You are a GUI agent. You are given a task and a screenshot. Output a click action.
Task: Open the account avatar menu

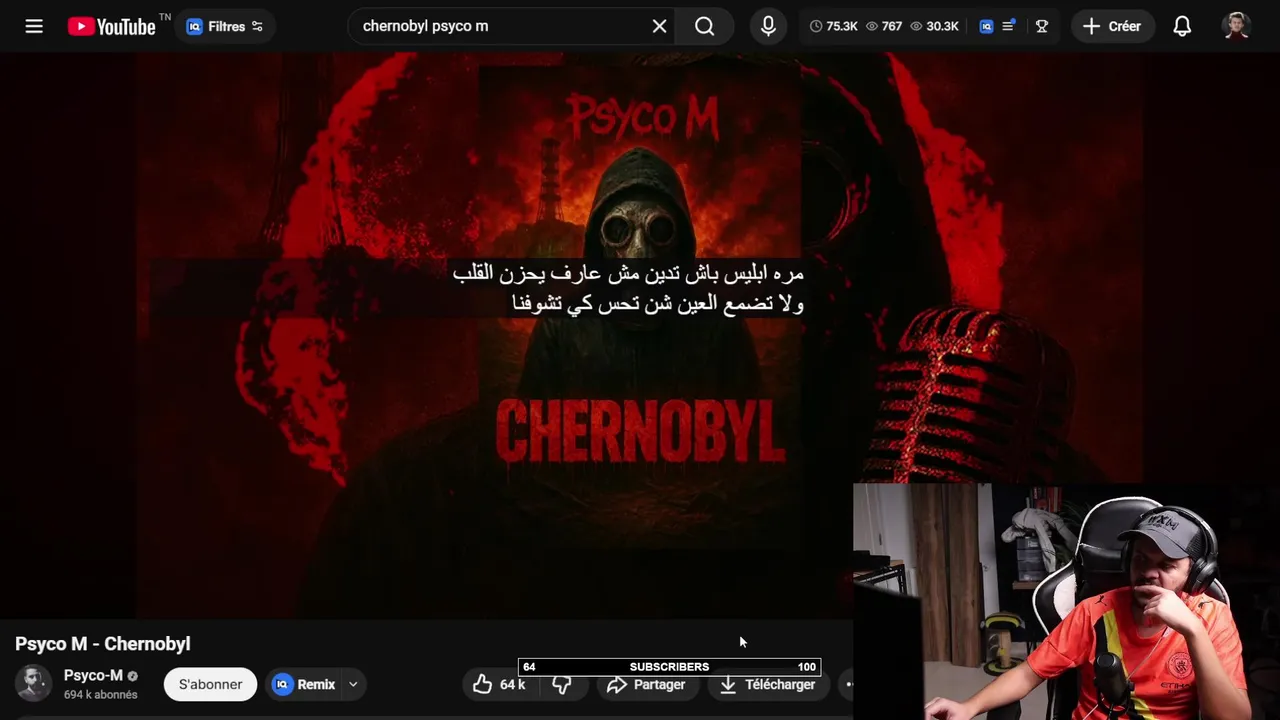pyautogui.click(x=1237, y=26)
